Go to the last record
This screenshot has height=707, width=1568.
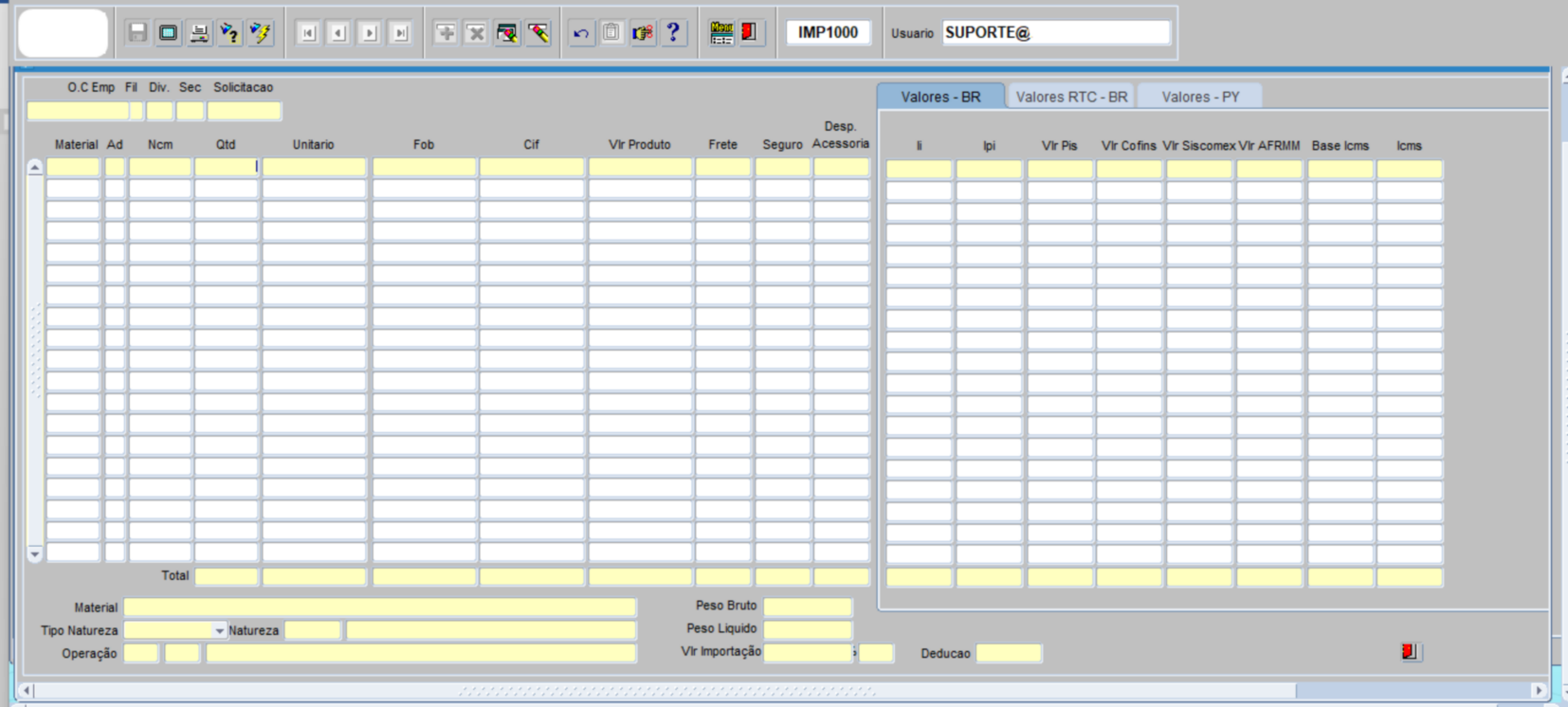pos(401,33)
